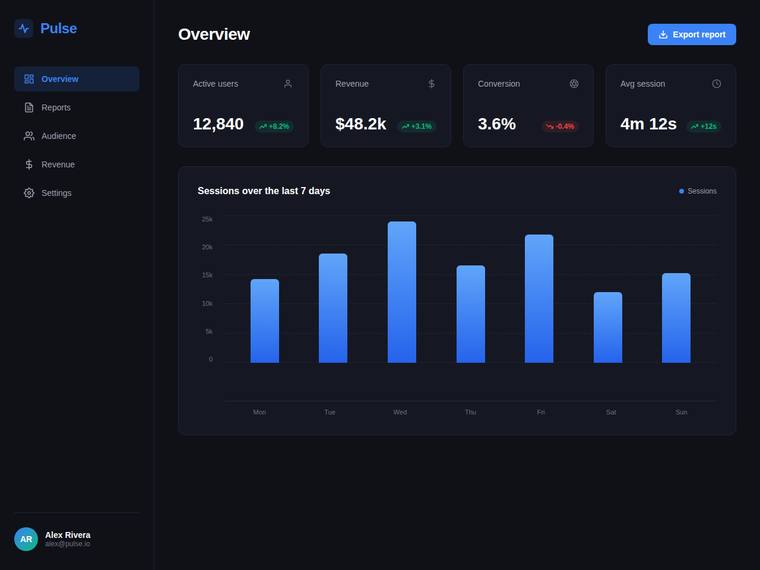Navigate to Revenue in sidebar
Viewport: 760px width, 570px height.
[x=77, y=165]
